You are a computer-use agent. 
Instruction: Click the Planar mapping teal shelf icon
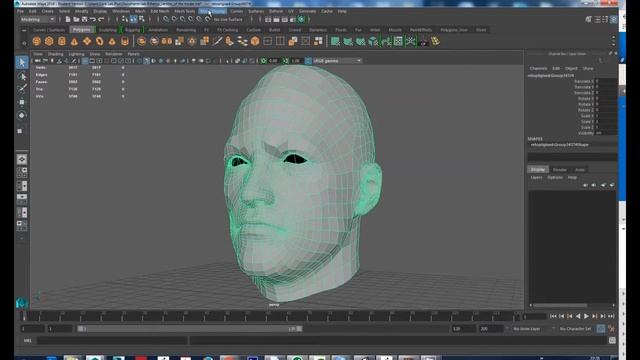(335, 41)
